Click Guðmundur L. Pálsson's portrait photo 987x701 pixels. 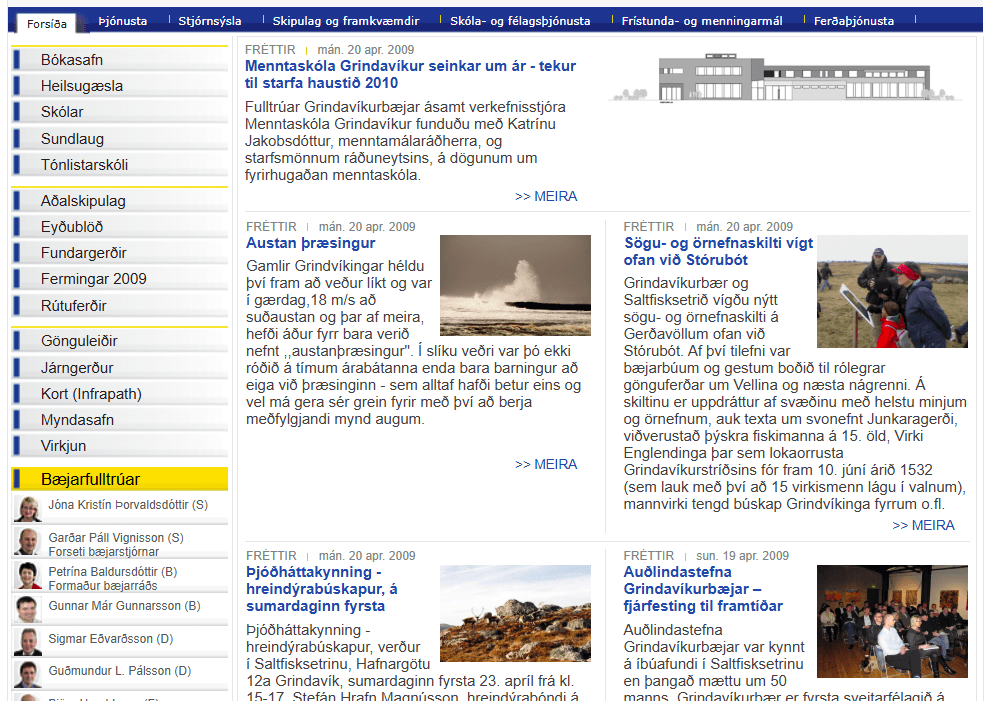[28, 673]
